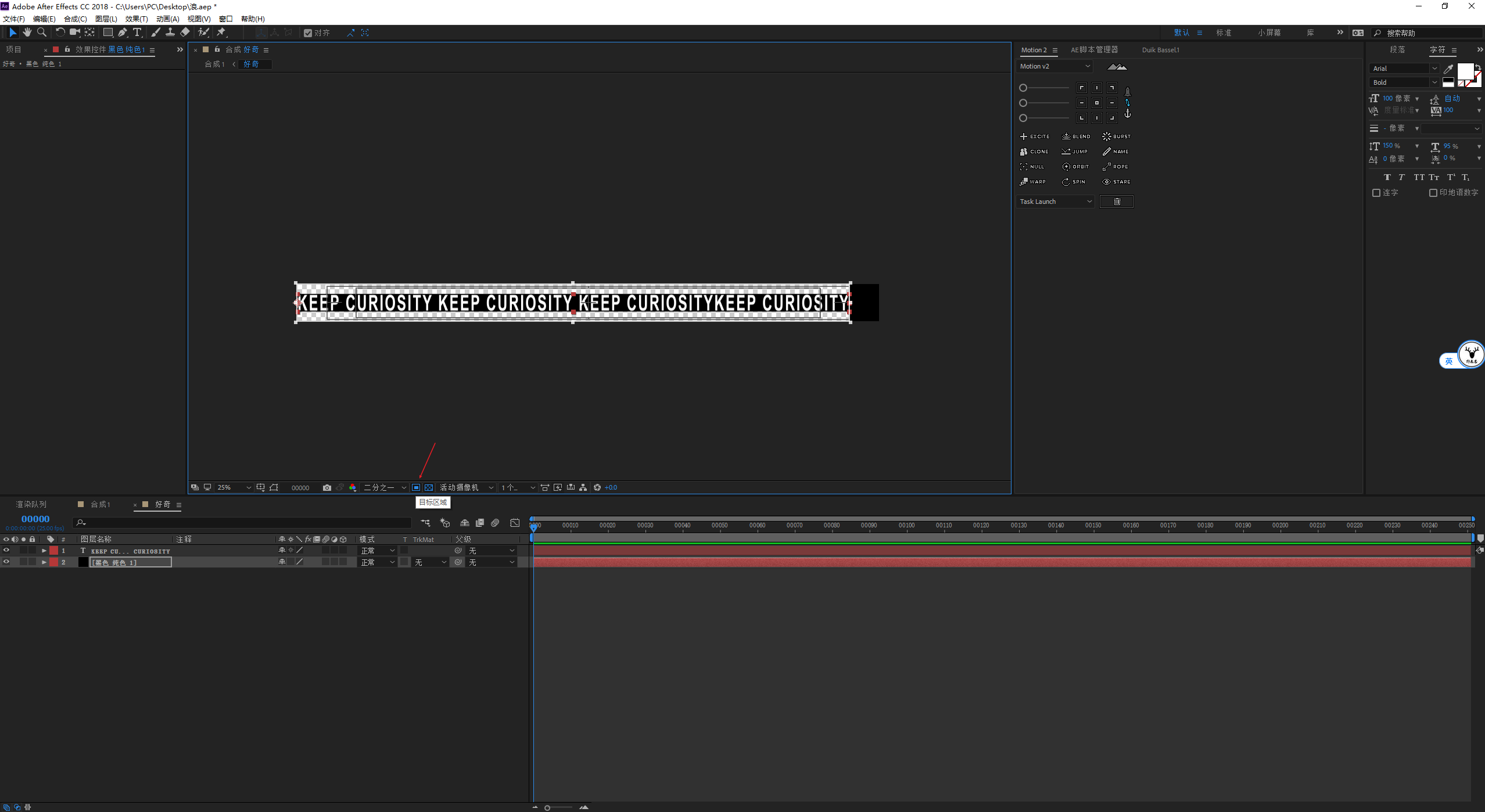1485x812 pixels.
Task: Enable the 连字 ligatures checkbox
Action: point(1376,193)
